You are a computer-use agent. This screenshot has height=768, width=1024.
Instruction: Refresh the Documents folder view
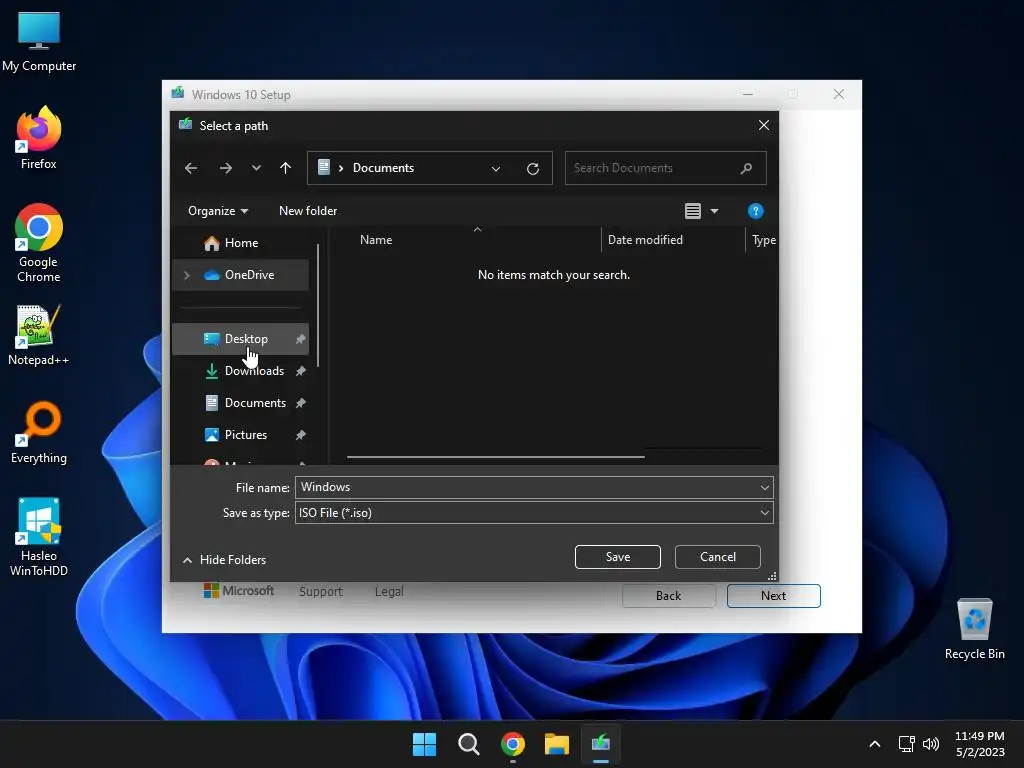[x=533, y=168]
